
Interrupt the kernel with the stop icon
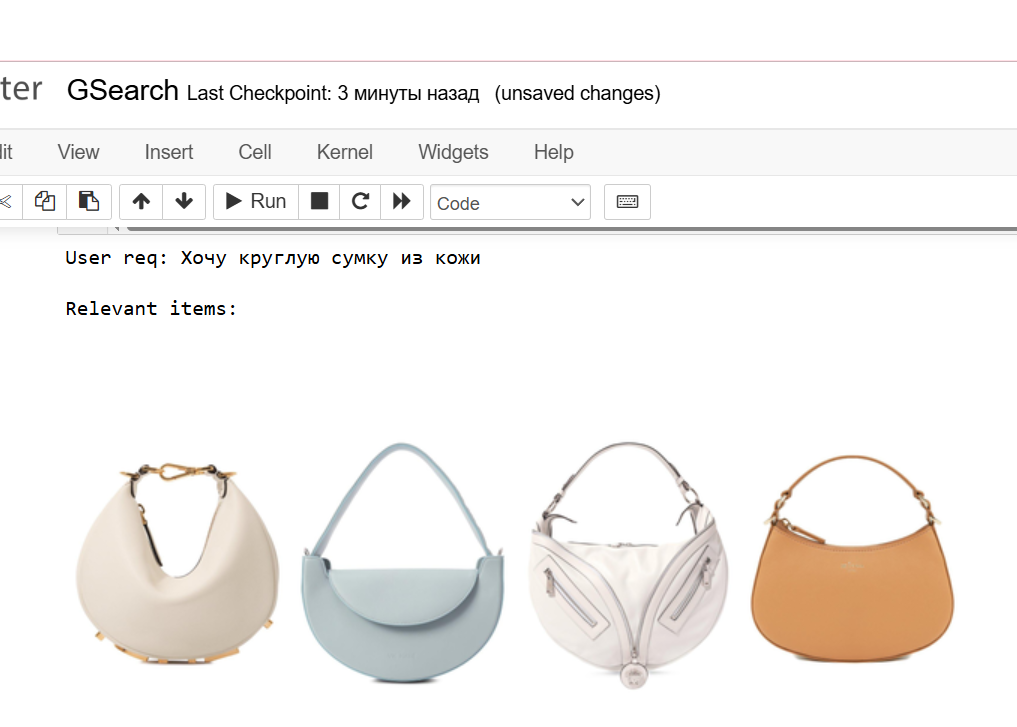pos(319,201)
